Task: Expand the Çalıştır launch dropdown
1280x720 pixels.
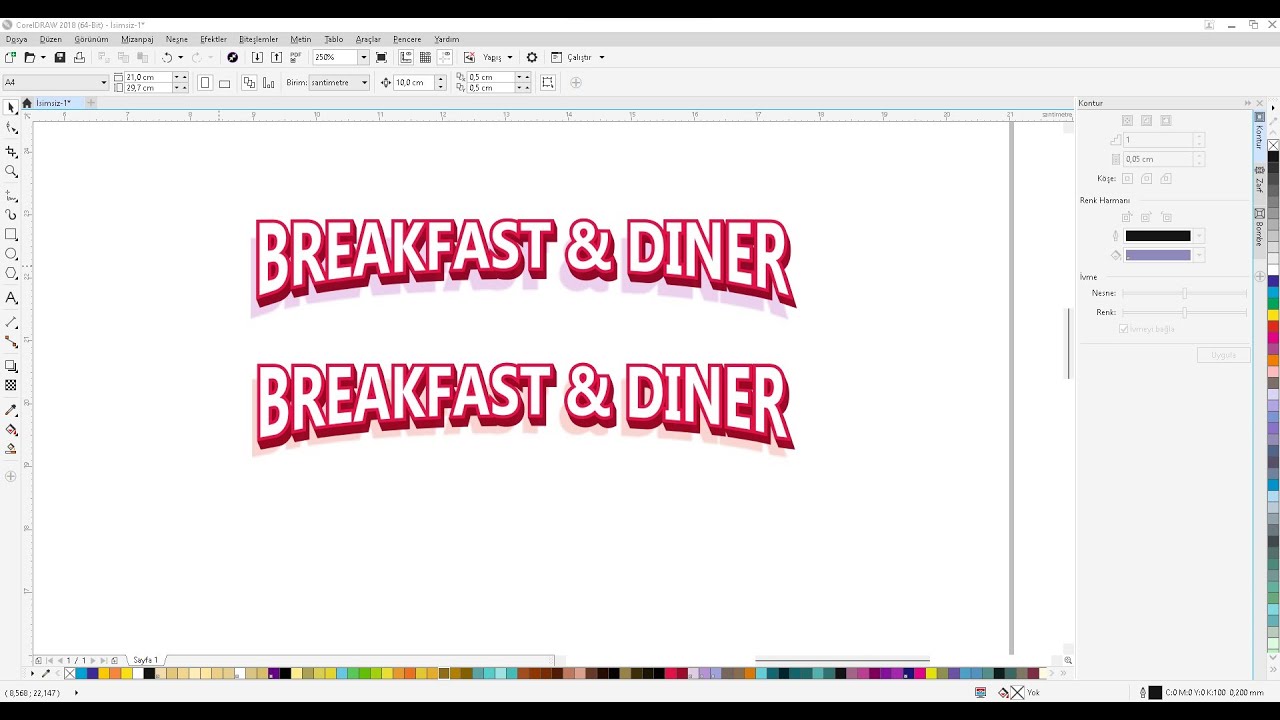Action: (601, 57)
